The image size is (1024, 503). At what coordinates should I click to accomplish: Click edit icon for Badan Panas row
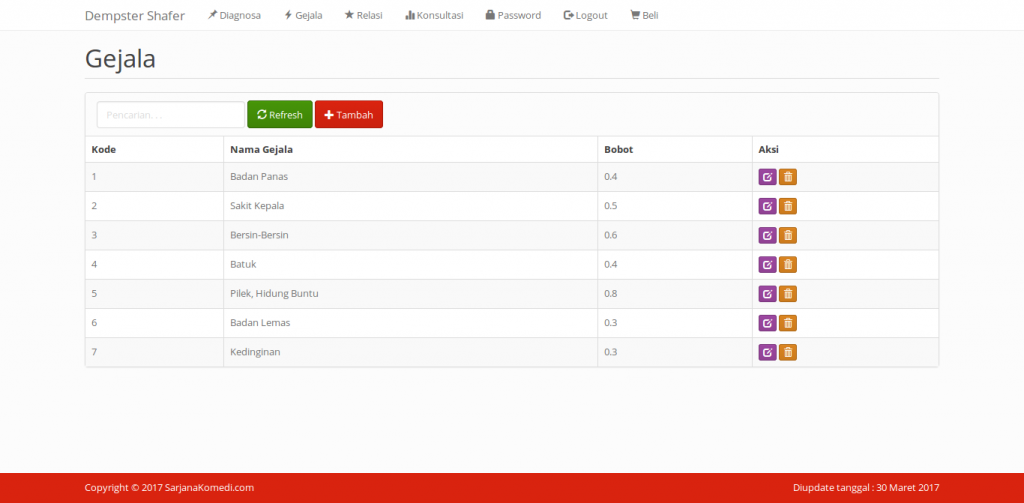(x=767, y=177)
